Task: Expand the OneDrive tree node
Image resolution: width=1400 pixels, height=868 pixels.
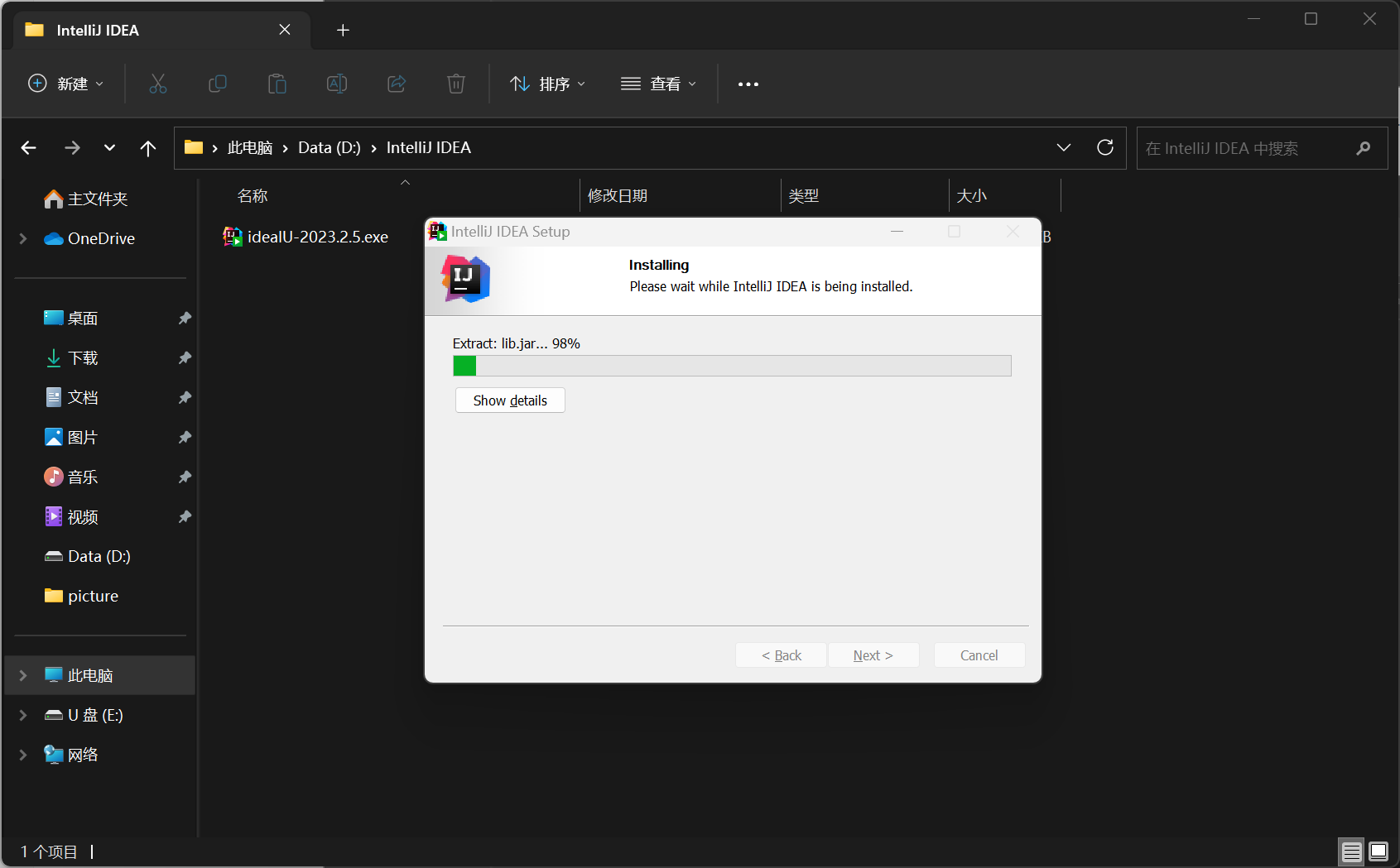Action: [23, 238]
